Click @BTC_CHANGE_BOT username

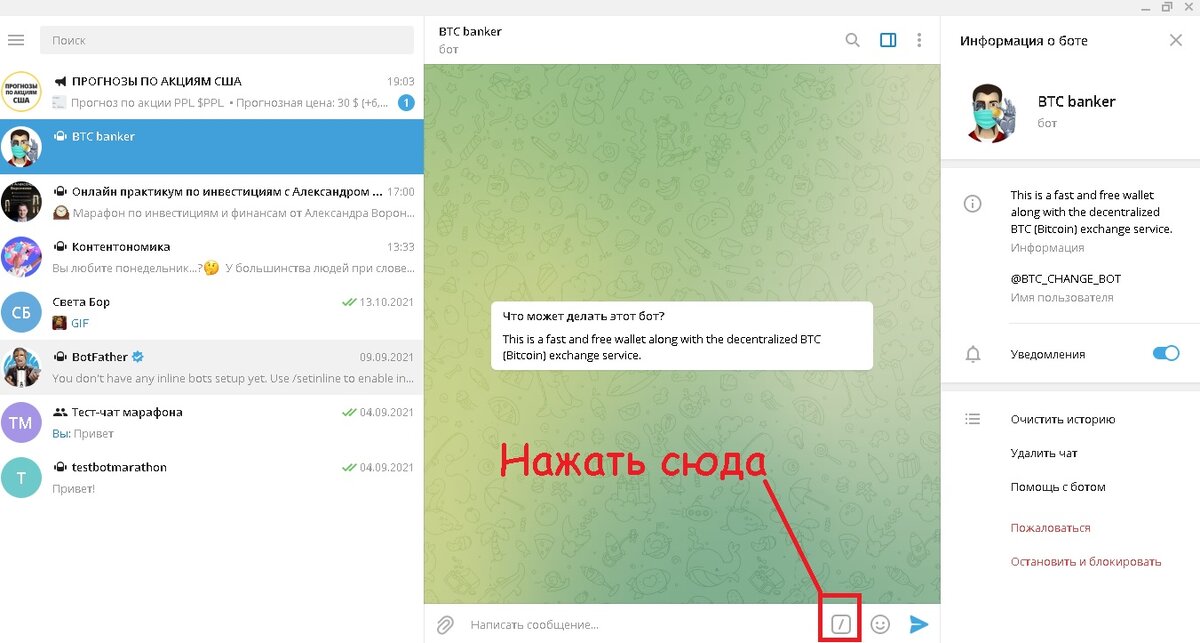pos(1065,279)
